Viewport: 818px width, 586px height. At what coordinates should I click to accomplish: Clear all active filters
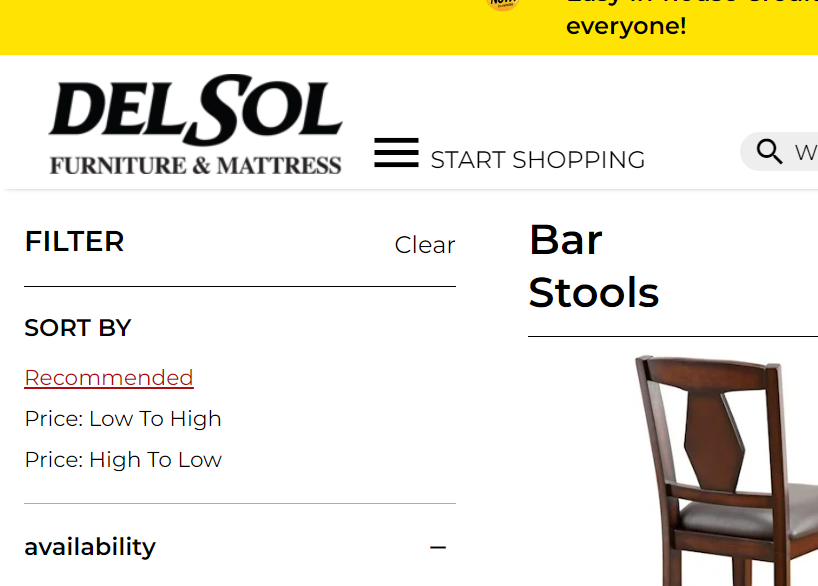424,245
